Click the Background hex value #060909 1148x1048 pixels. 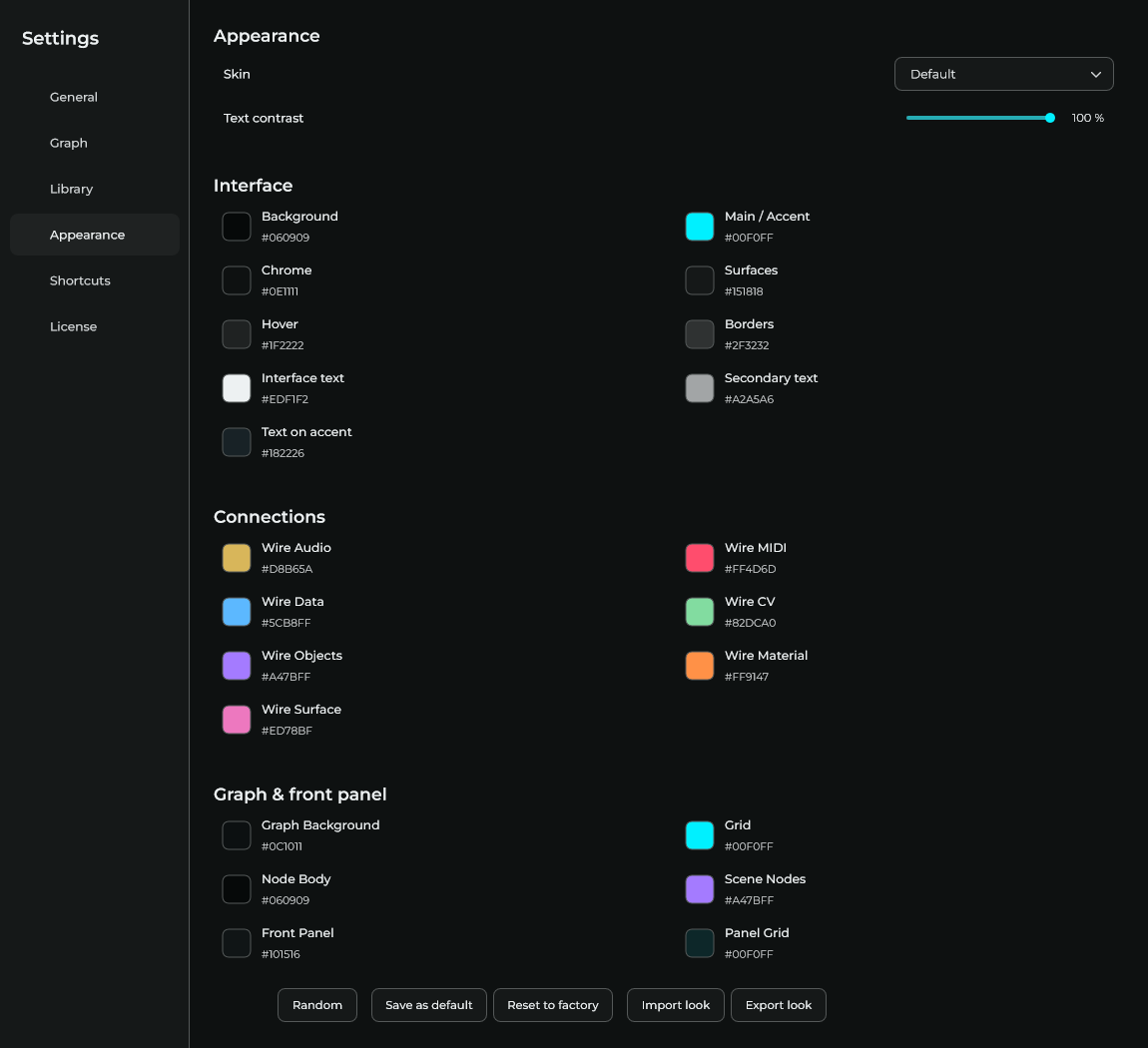click(x=286, y=238)
